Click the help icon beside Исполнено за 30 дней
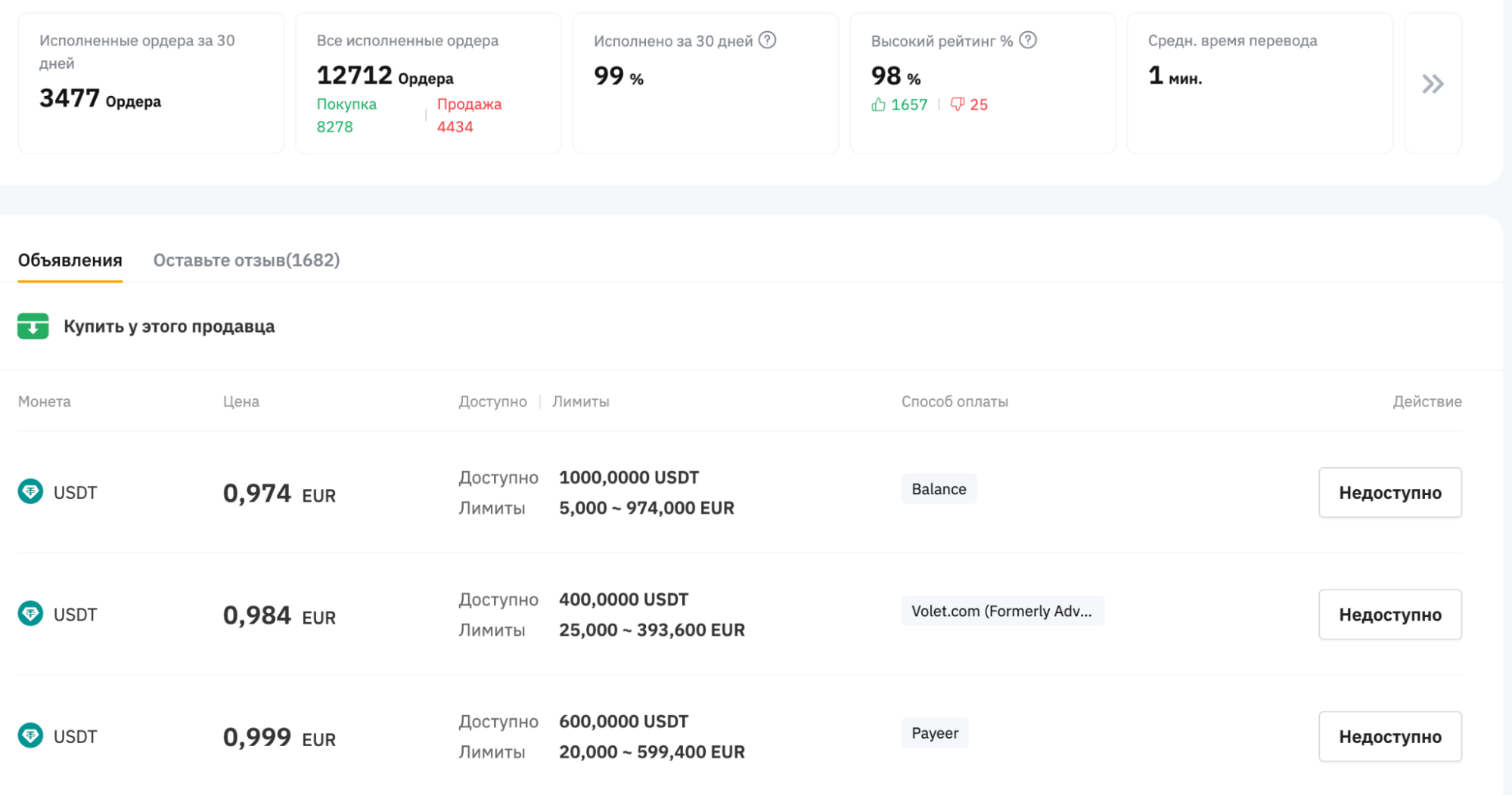The width and height of the screenshot is (1512, 796). (x=767, y=40)
